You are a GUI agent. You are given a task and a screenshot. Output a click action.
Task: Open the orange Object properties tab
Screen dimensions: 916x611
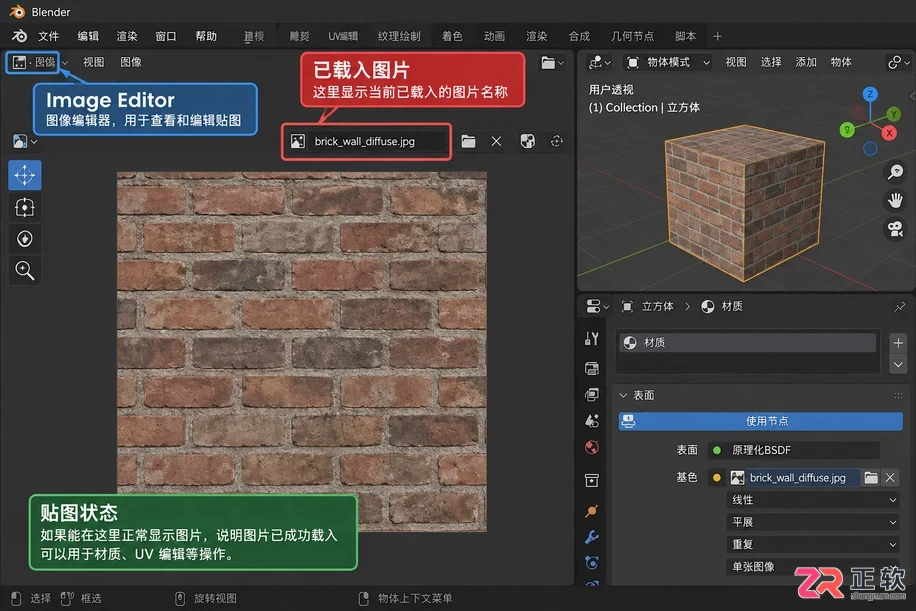pos(592,511)
